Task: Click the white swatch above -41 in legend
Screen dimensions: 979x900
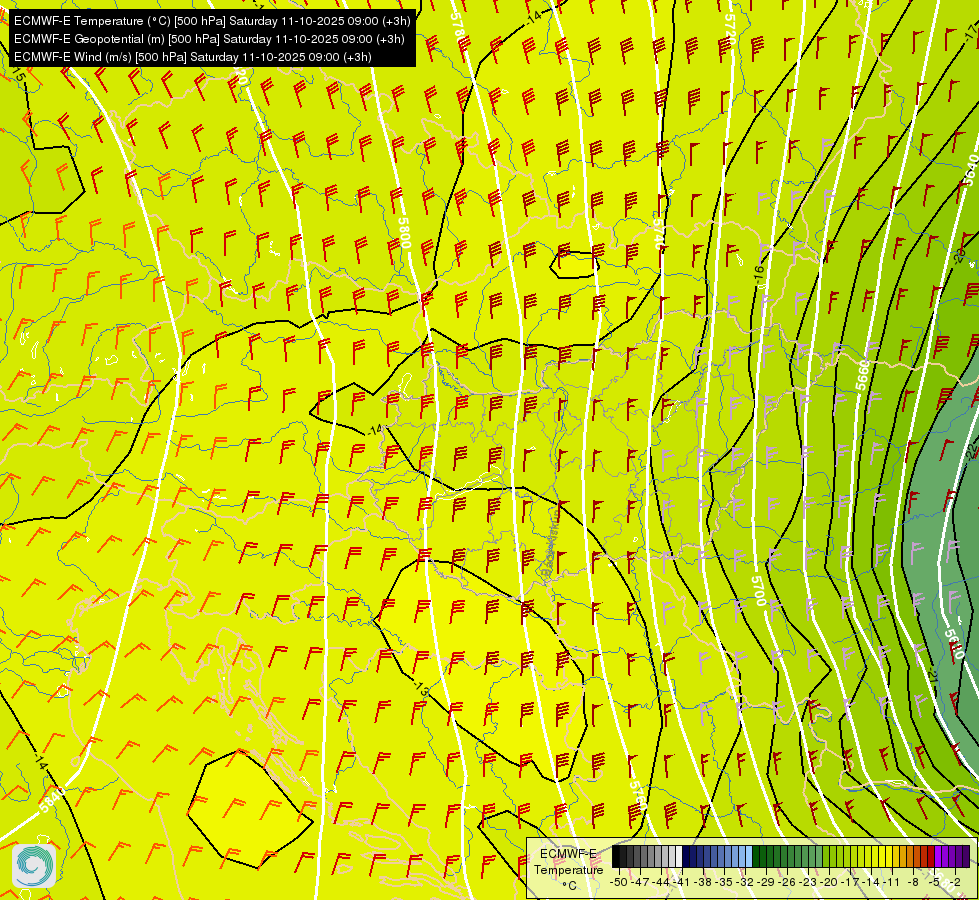Action: (677, 857)
